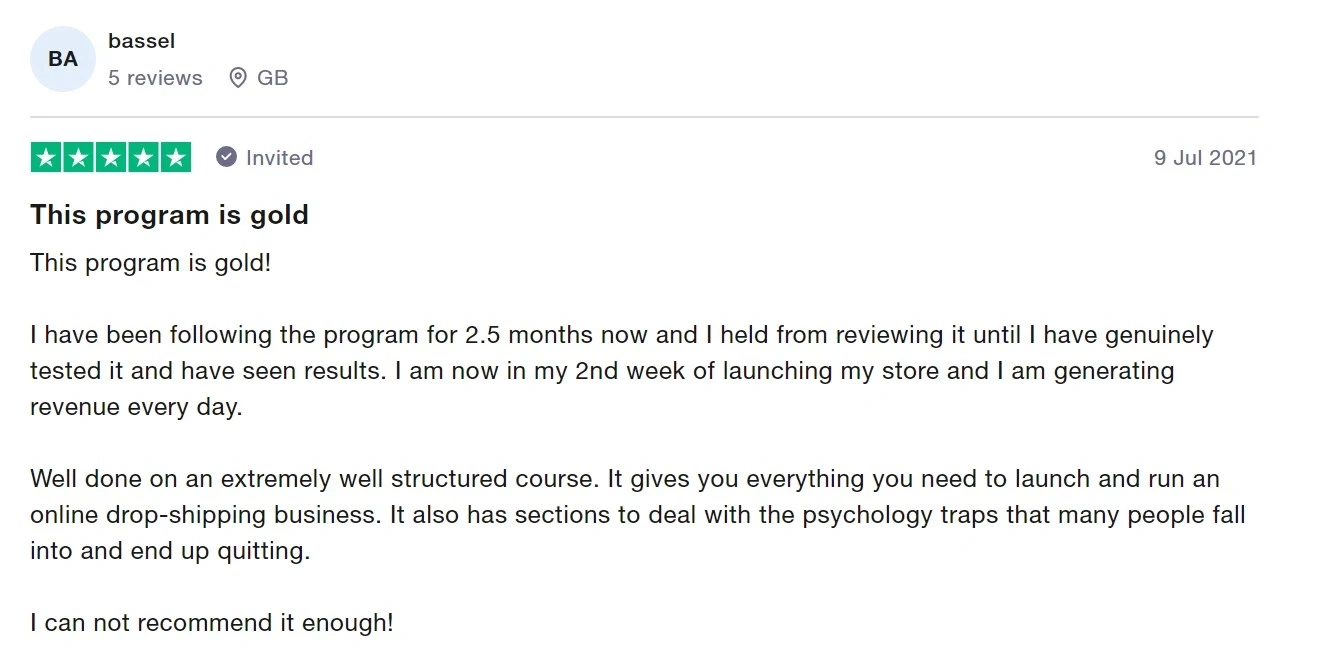Click the 'This program is gold!' body line
The width and height of the screenshot is (1321, 662).
tap(150, 263)
